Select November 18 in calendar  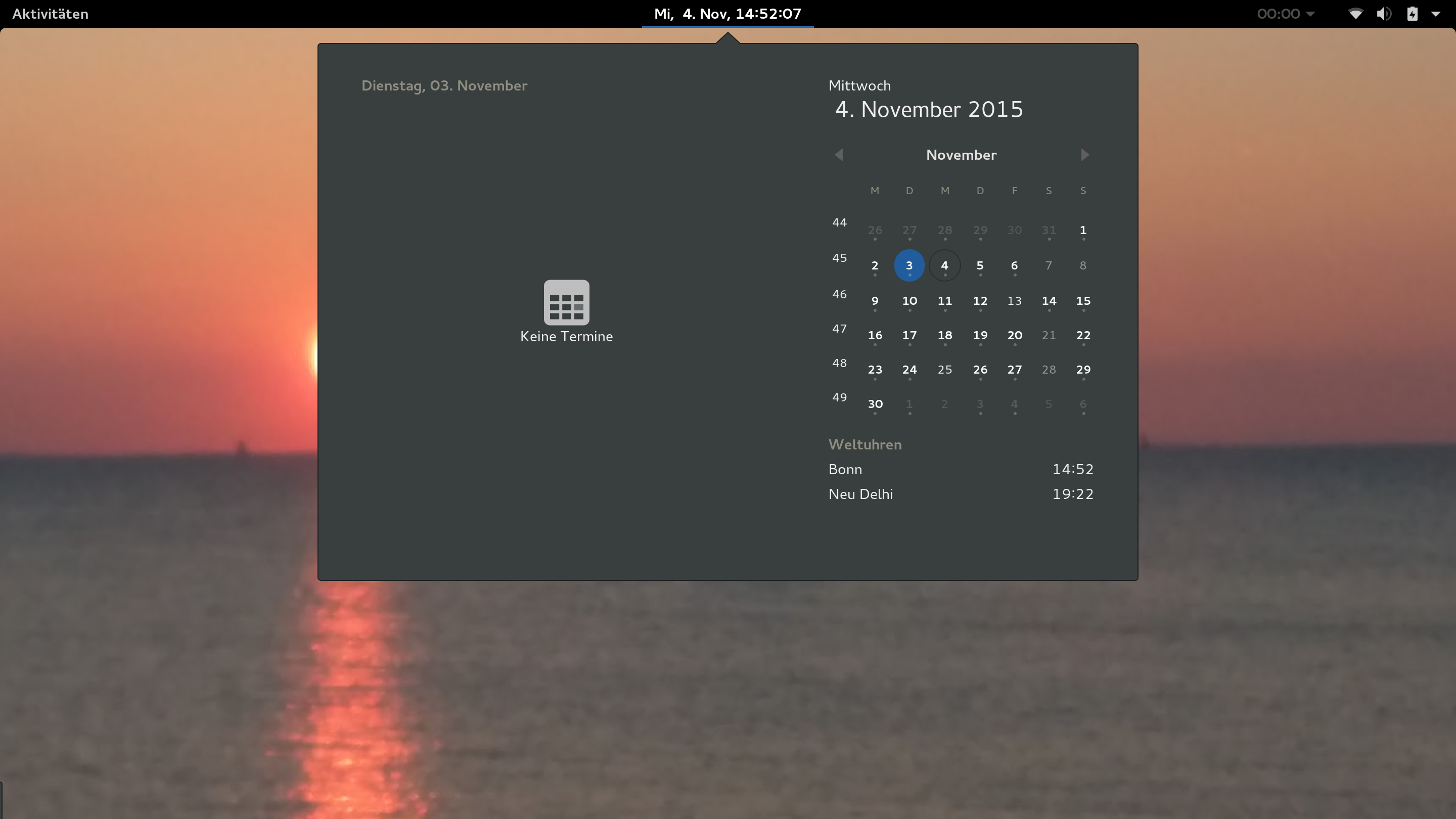pos(944,336)
